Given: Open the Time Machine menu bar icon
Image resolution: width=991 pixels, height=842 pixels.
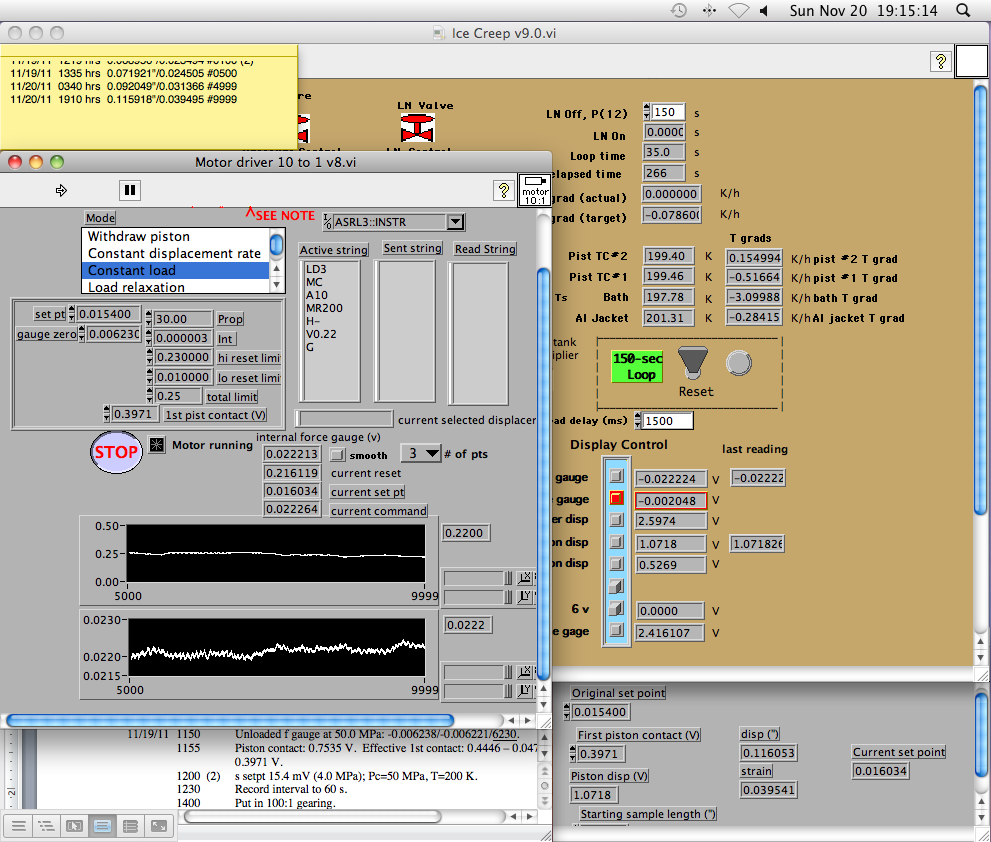Looking at the screenshot, I should (679, 10).
